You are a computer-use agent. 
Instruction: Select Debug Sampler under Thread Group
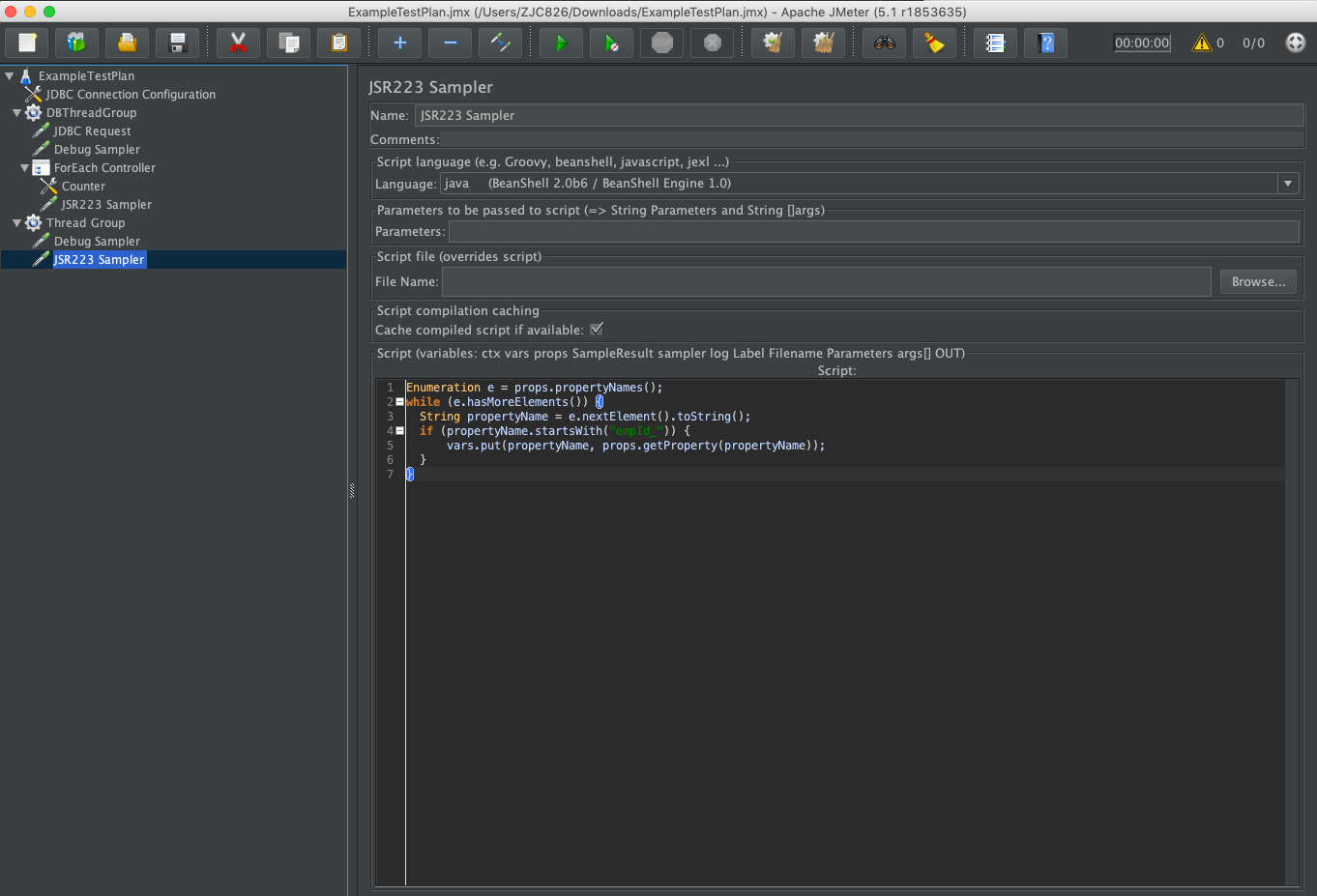point(97,241)
